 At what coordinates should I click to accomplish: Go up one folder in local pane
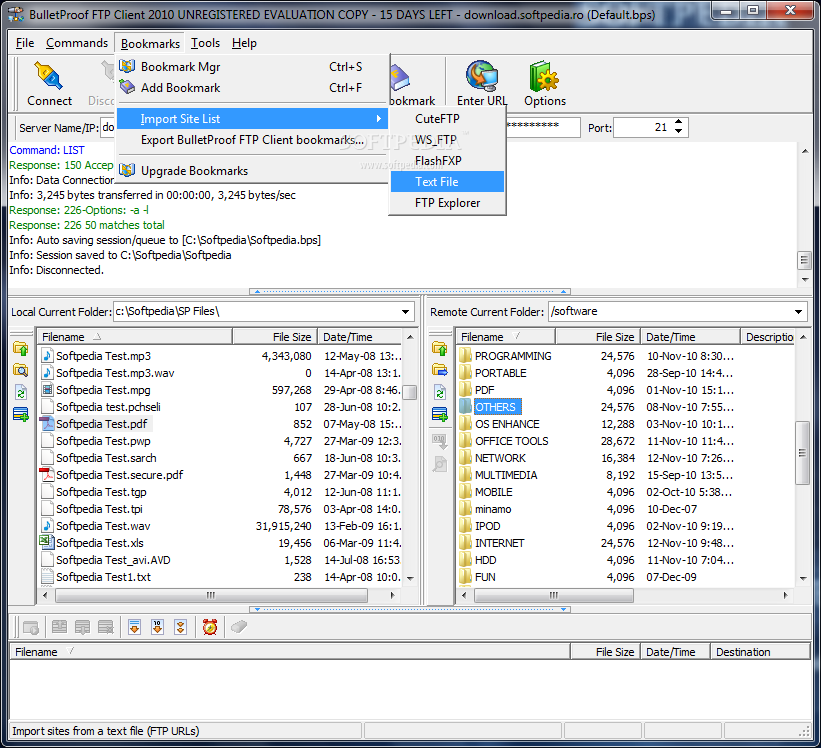(x=20, y=349)
